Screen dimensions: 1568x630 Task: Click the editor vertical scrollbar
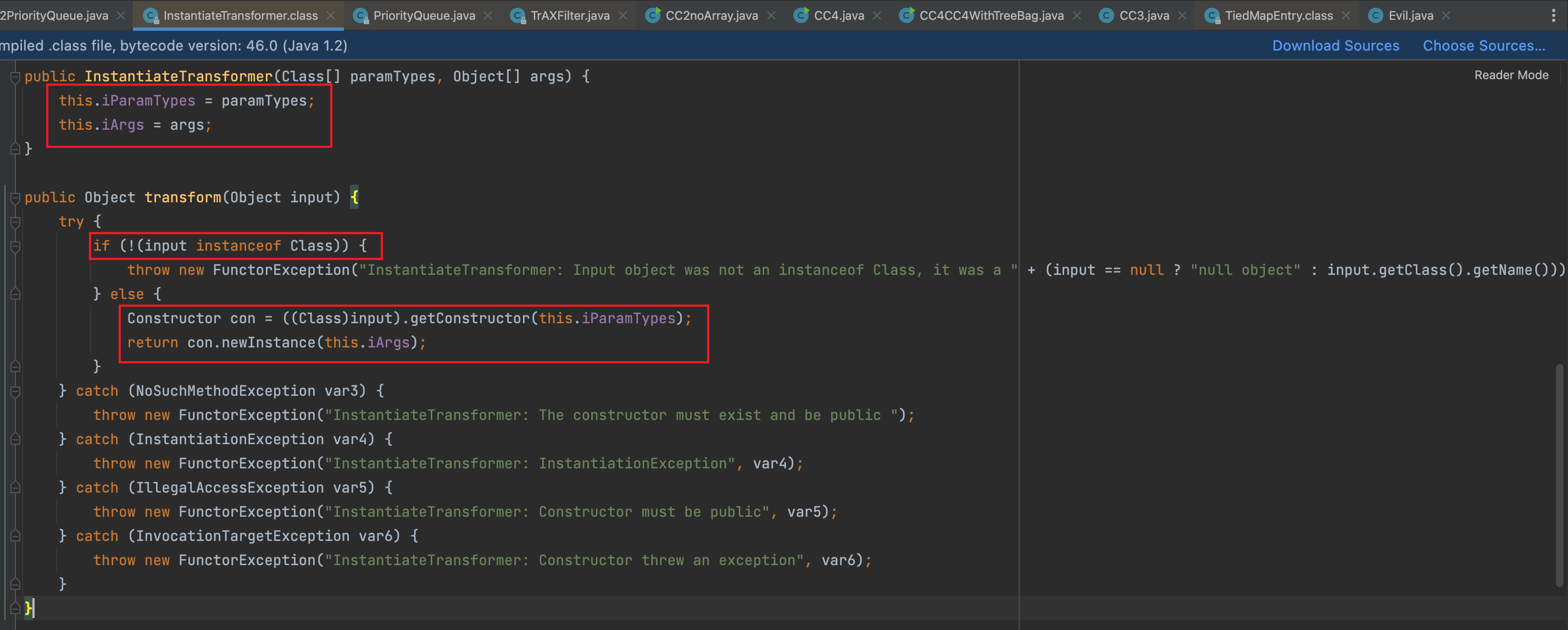(1559, 475)
